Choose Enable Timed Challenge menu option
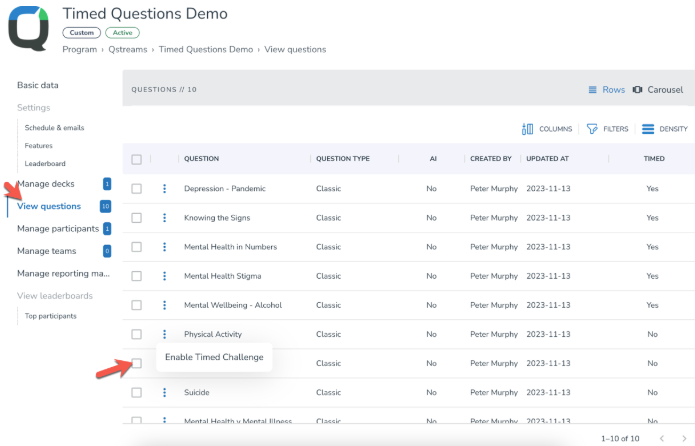This screenshot has height=446, width=695. [214, 357]
